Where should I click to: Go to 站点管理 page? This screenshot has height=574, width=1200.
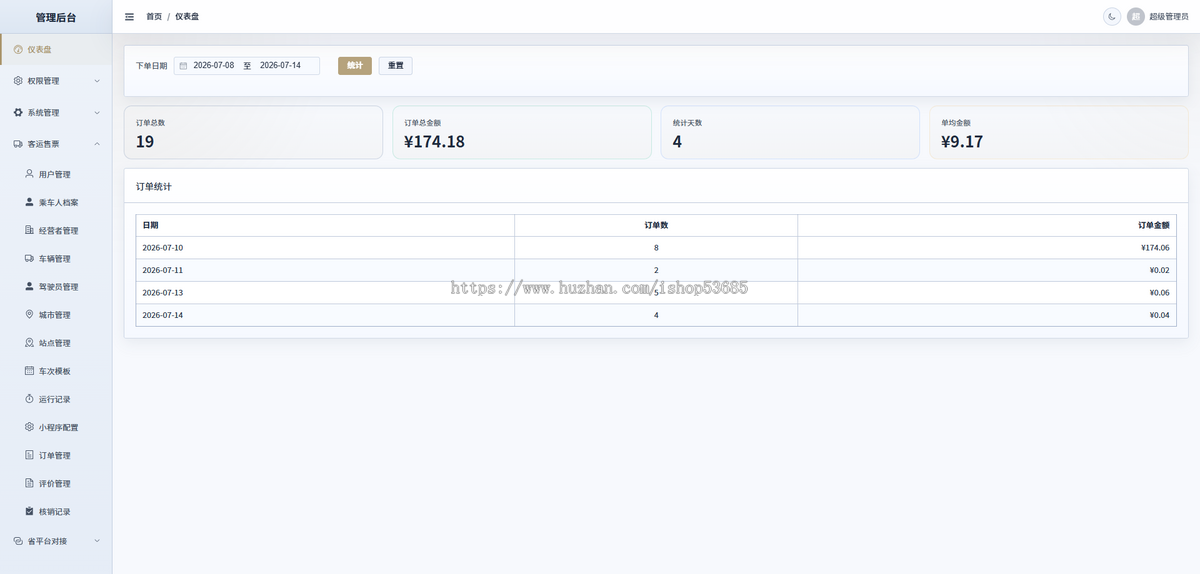point(56,343)
